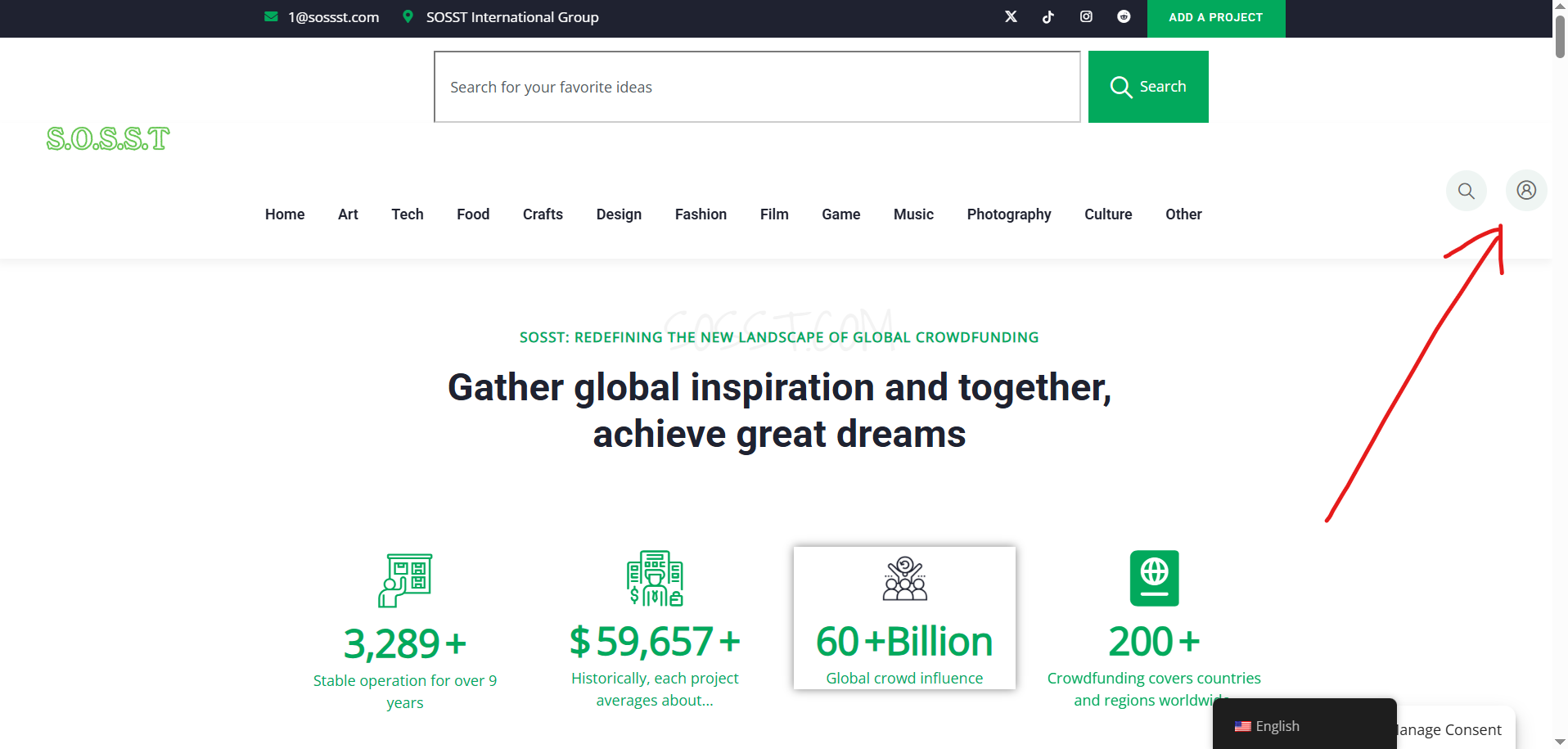Open the Reddit social icon

click(1124, 16)
